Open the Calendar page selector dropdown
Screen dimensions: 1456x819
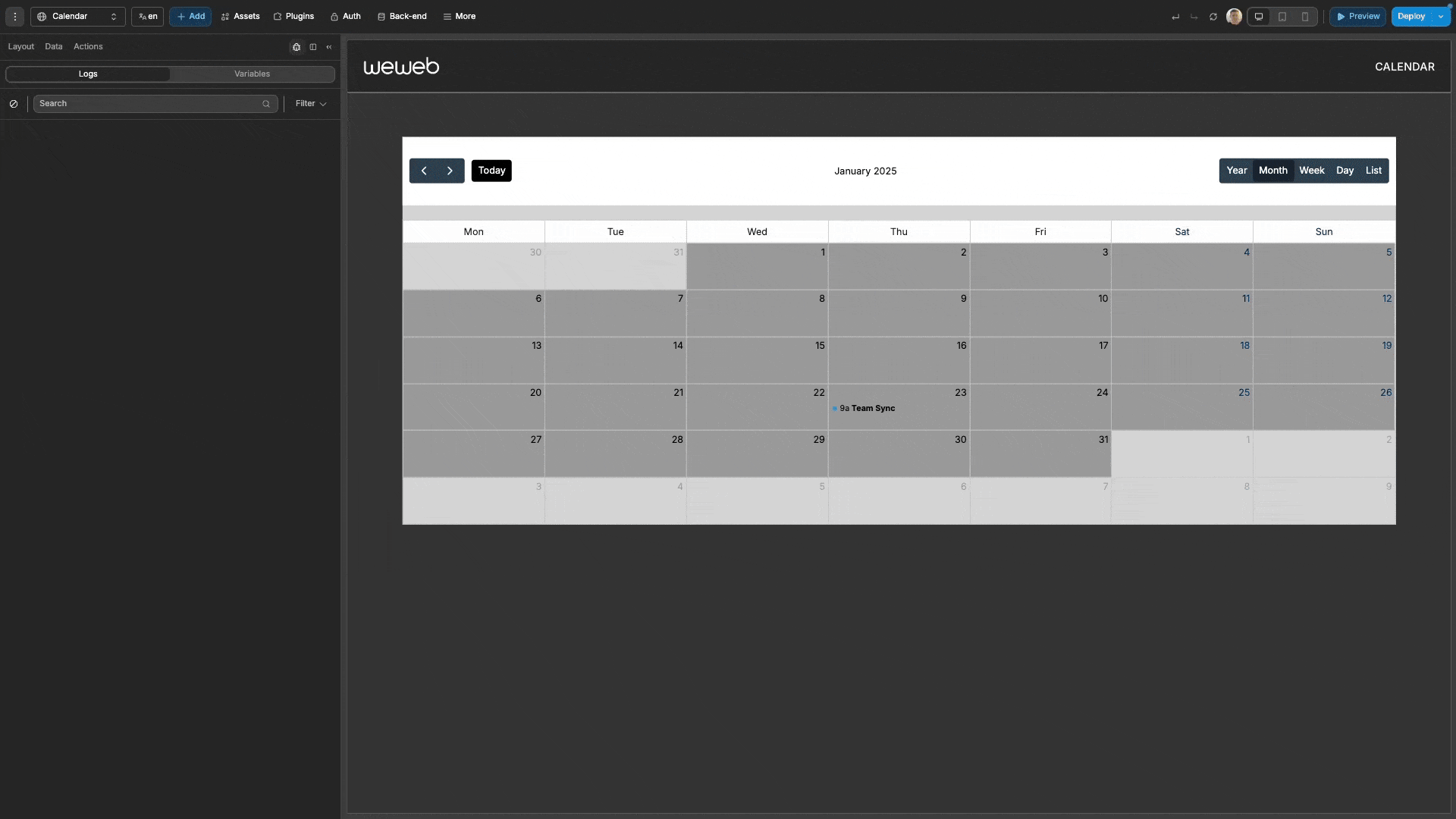pyautogui.click(x=77, y=17)
